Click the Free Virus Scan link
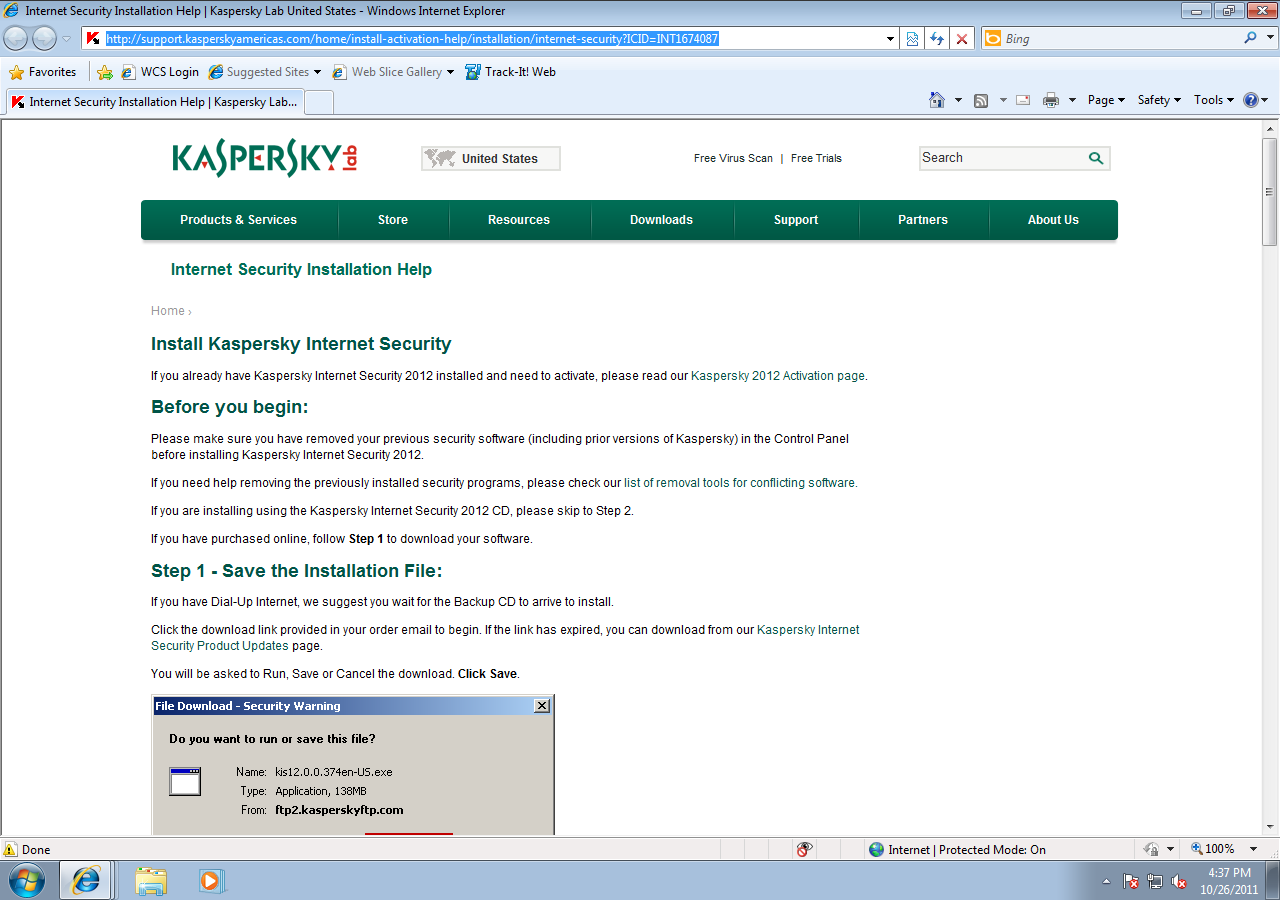 coord(733,158)
